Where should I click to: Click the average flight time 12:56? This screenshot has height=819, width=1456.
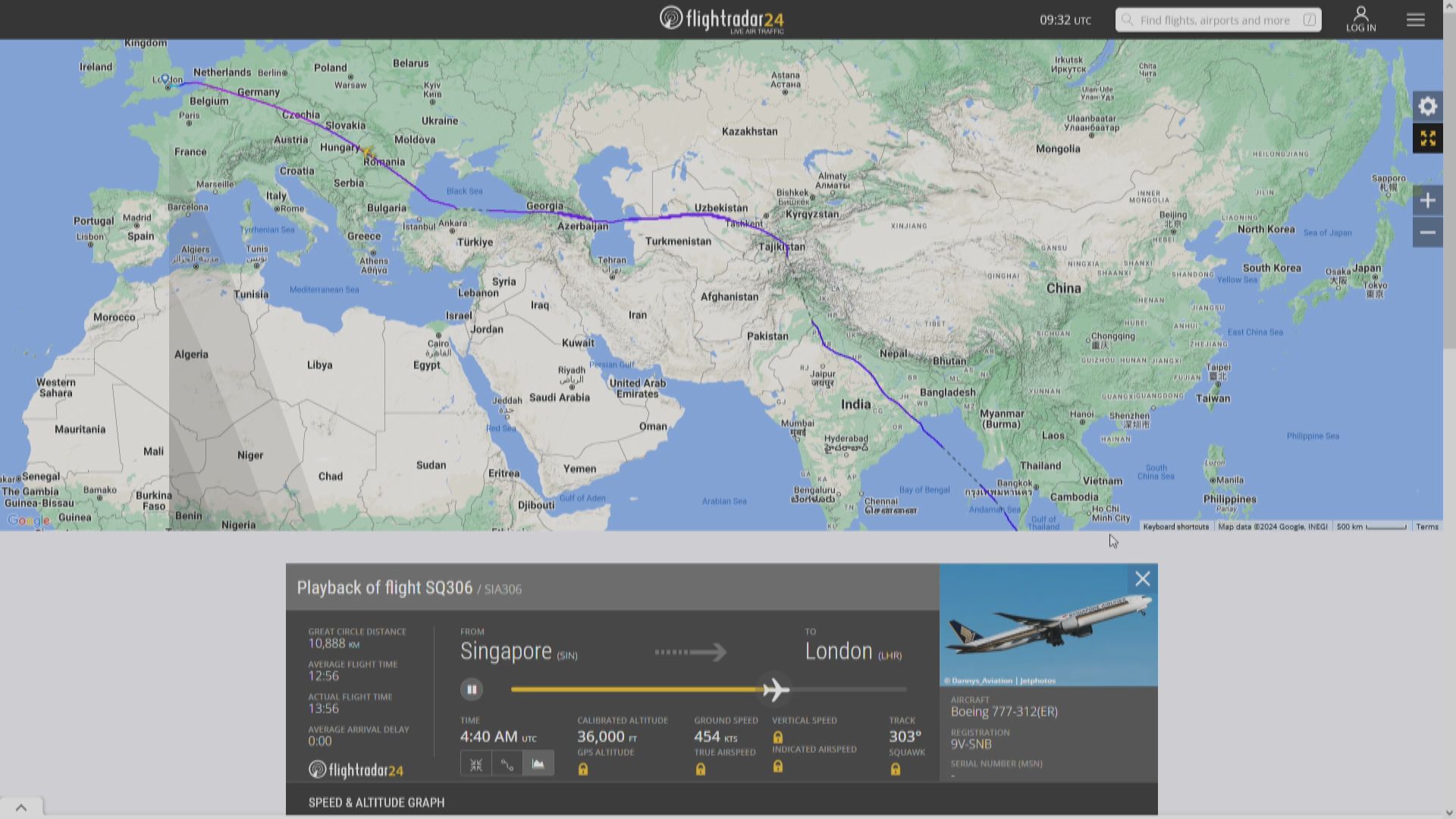(323, 676)
